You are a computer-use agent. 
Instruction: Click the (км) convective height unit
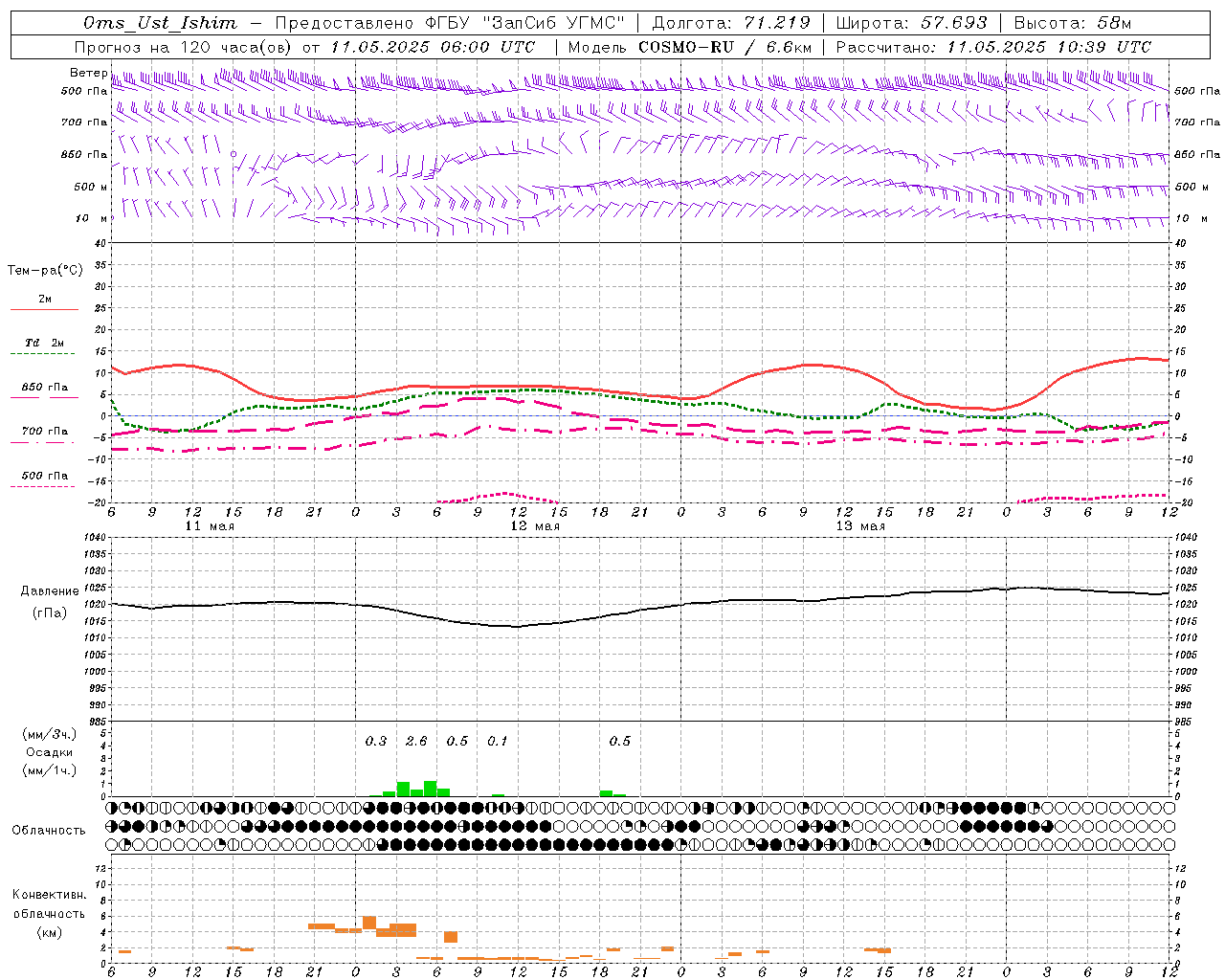point(49,932)
